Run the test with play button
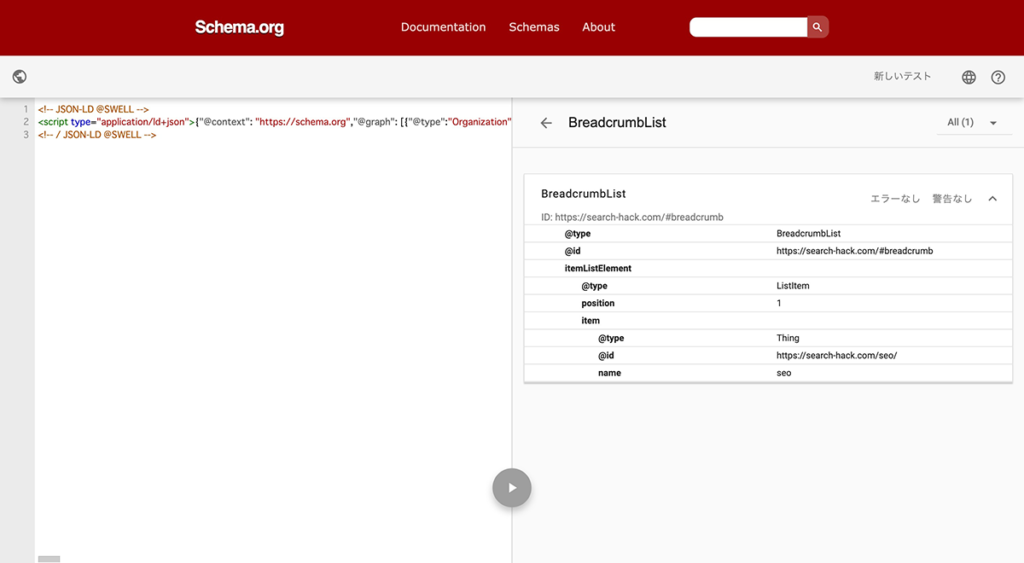 click(511, 488)
